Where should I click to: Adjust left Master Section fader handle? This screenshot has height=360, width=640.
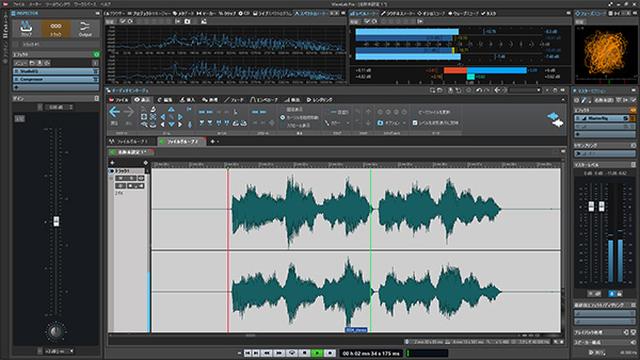pos(591,207)
